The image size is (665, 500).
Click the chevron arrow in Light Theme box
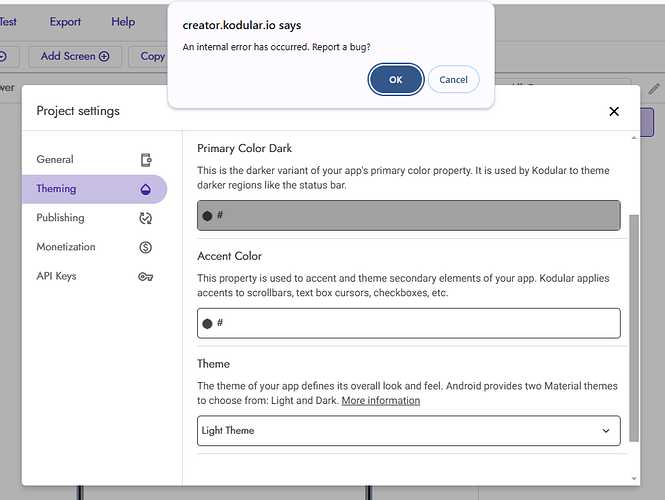click(606, 431)
